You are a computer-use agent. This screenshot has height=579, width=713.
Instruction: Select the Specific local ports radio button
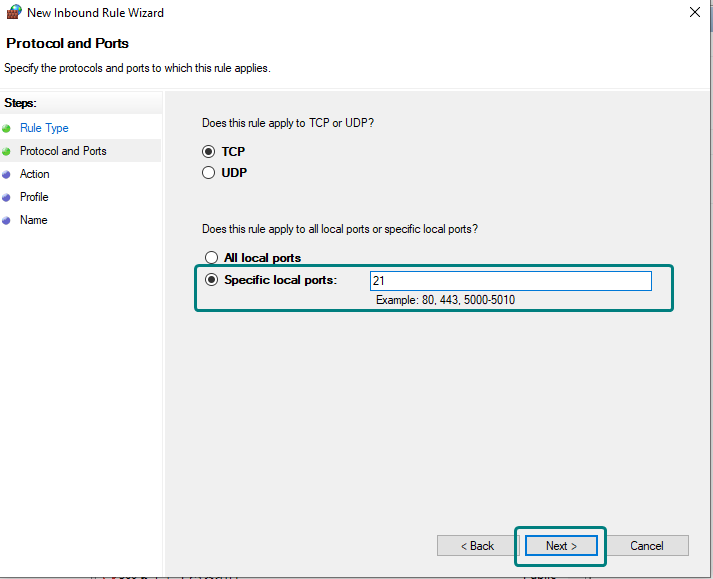(x=211, y=280)
